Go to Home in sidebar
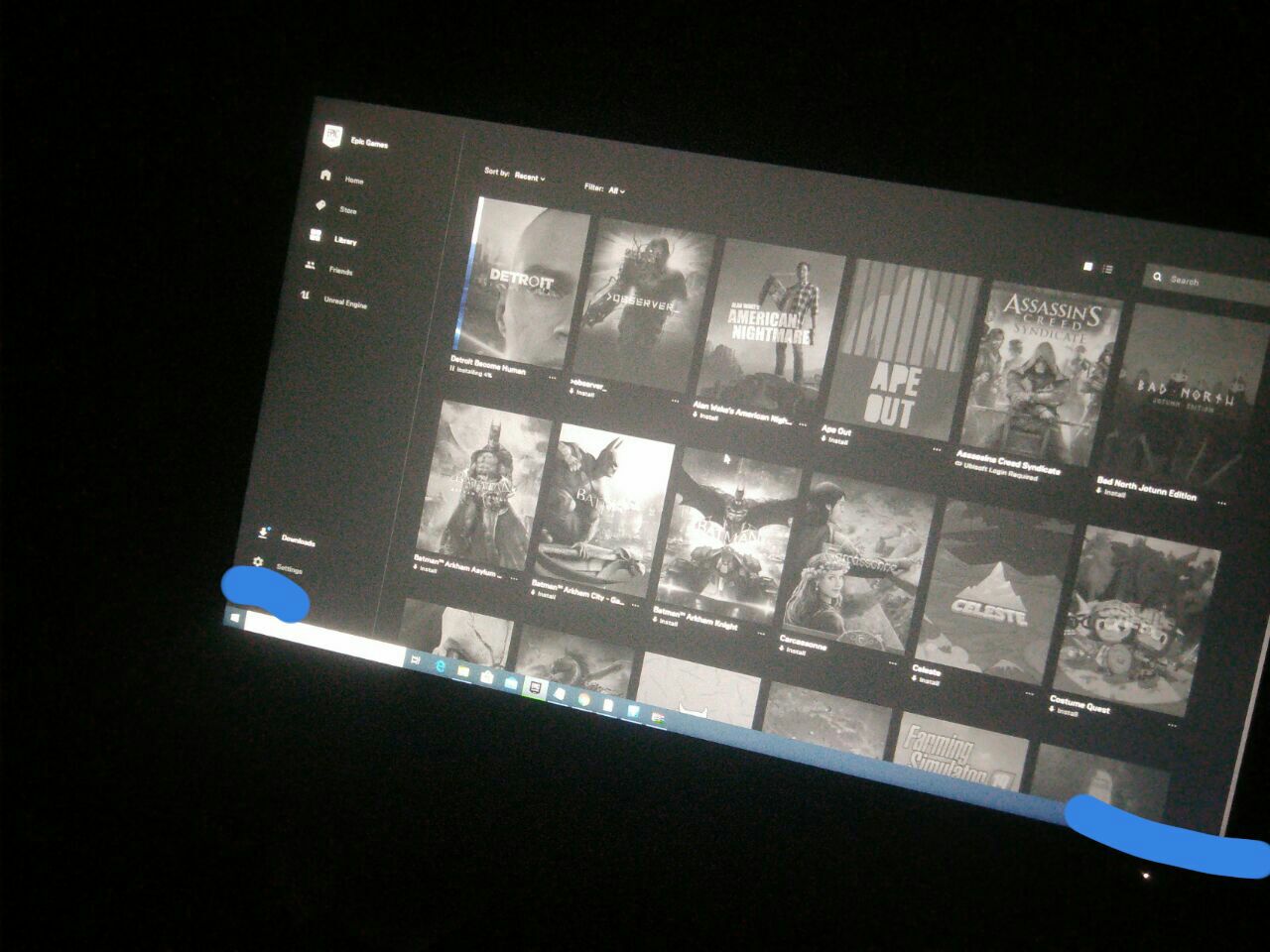Viewport: 1270px width, 952px height. click(354, 180)
